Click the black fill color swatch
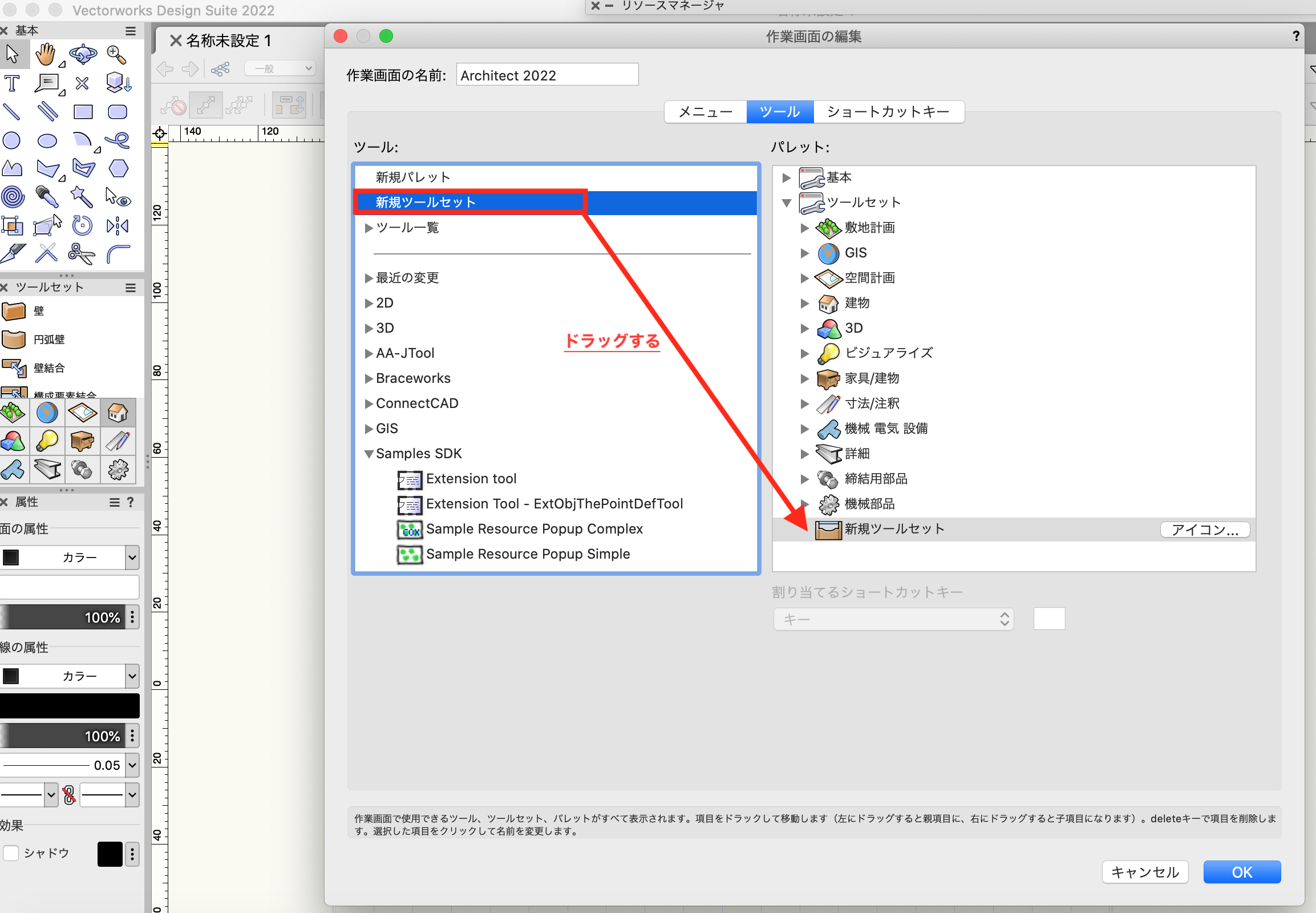1316x913 pixels. coord(11,557)
